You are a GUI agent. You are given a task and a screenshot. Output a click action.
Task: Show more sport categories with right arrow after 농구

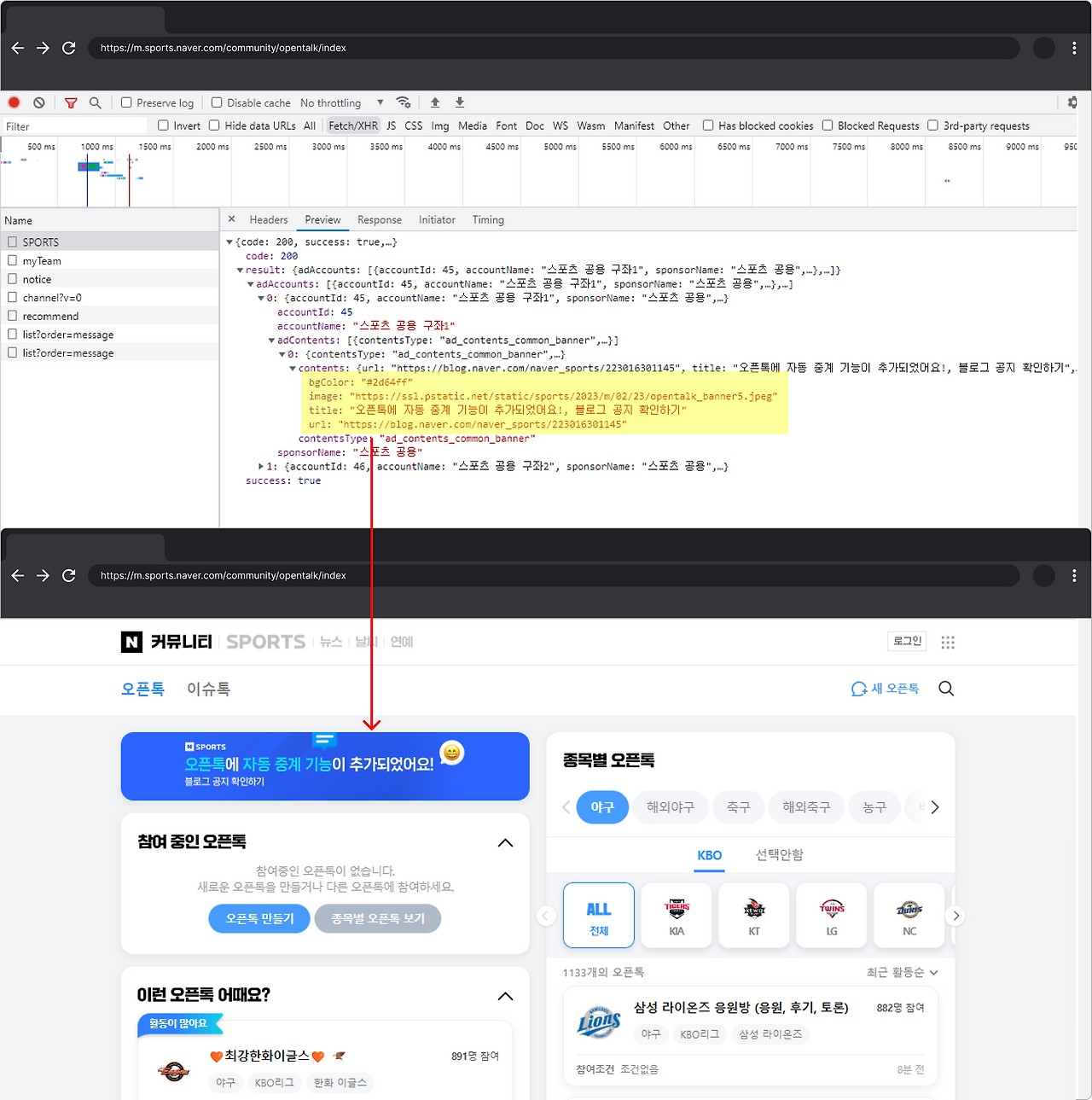pyautogui.click(x=935, y=807)
